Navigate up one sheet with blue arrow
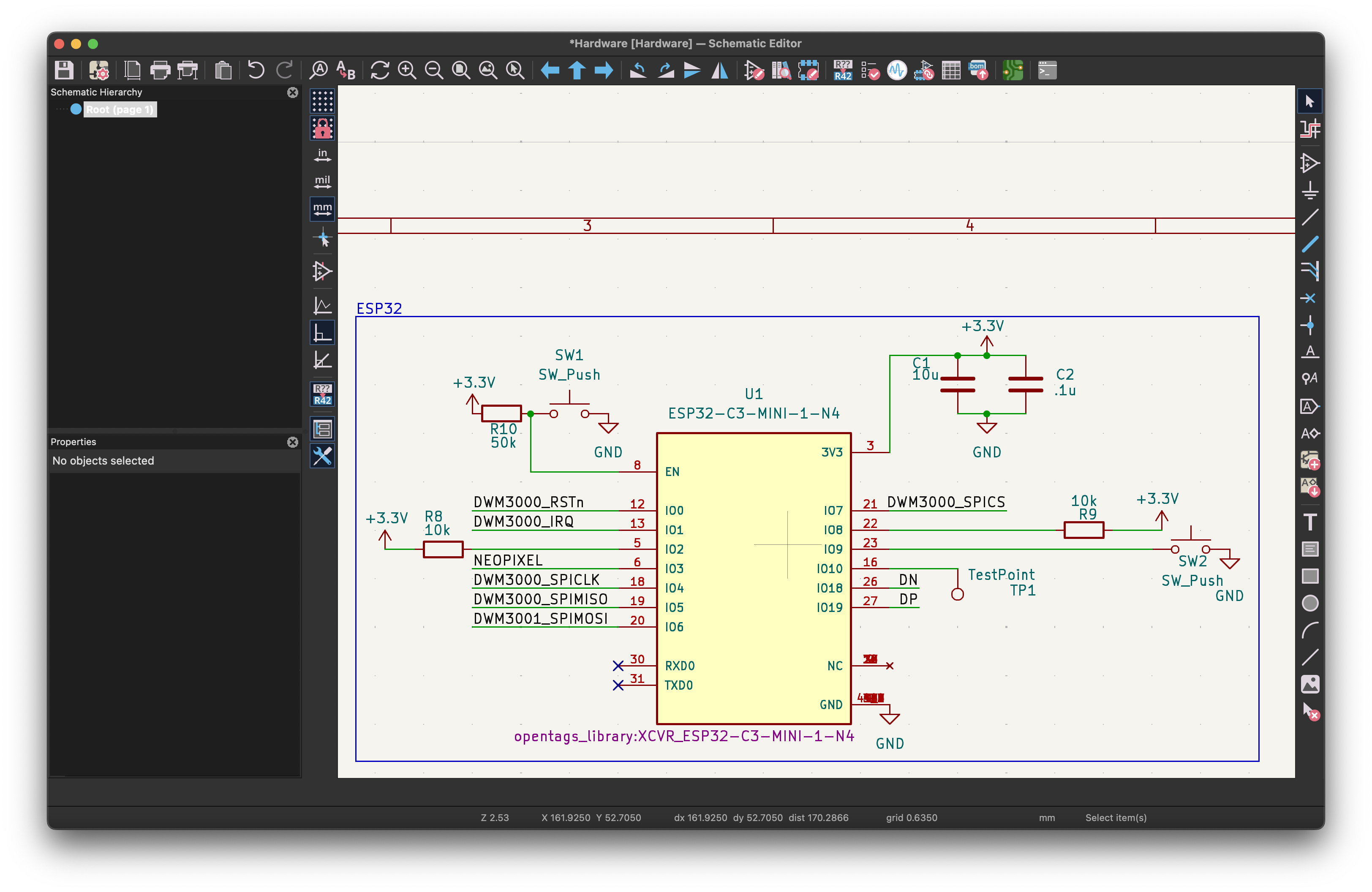 [577, 70]
